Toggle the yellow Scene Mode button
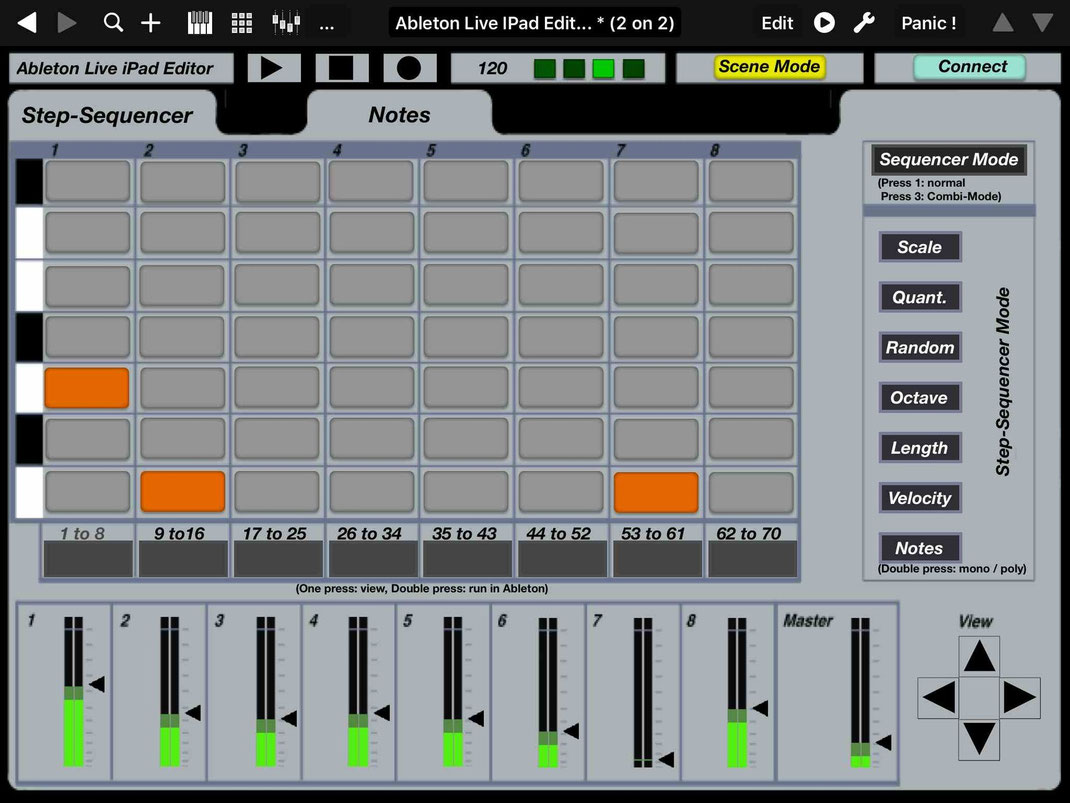 (769, 67)
